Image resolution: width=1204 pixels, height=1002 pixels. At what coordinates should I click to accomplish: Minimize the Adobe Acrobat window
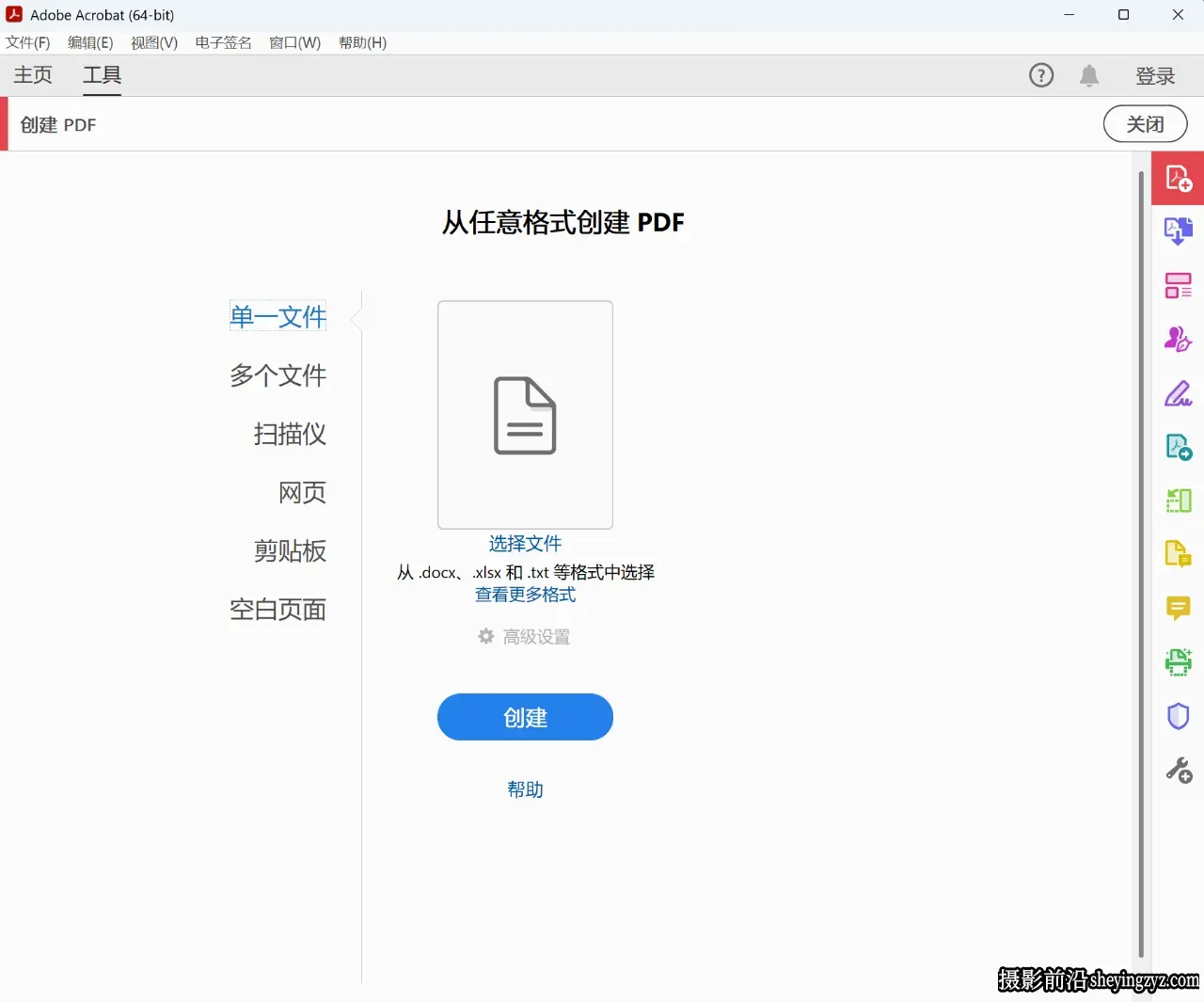[1069, 15]
